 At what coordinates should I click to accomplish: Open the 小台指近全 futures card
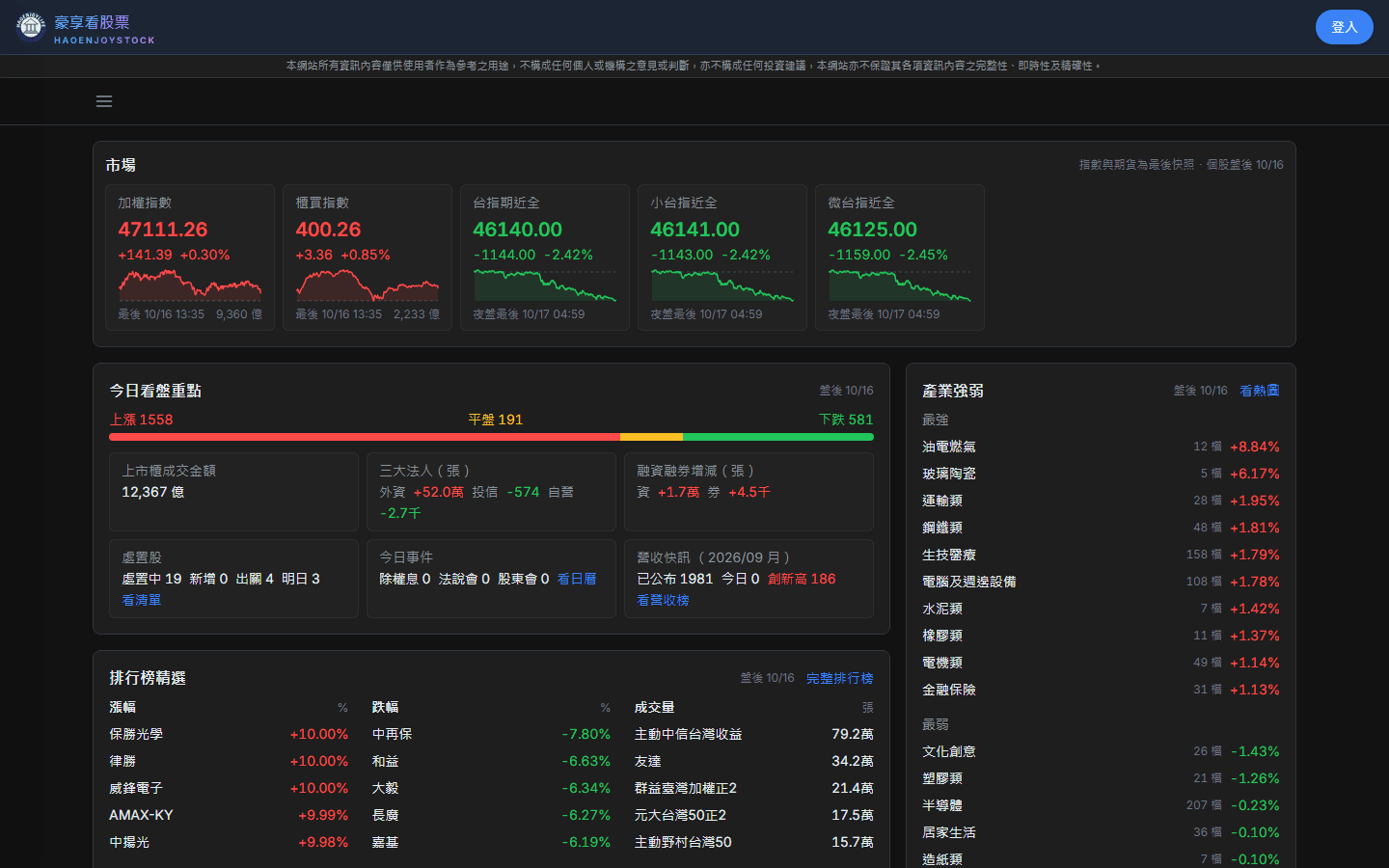(x=722, y=258)
